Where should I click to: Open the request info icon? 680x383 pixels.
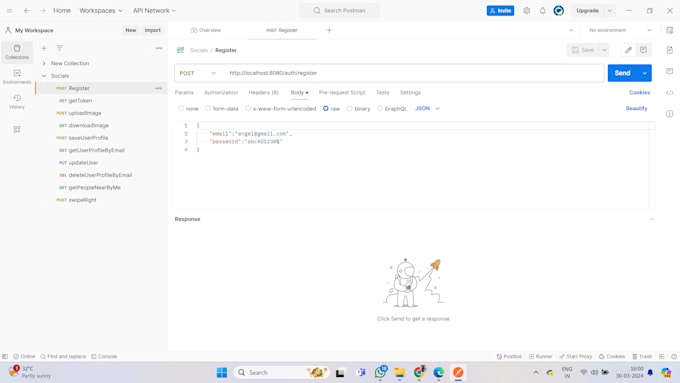click(x=670, y=114)
